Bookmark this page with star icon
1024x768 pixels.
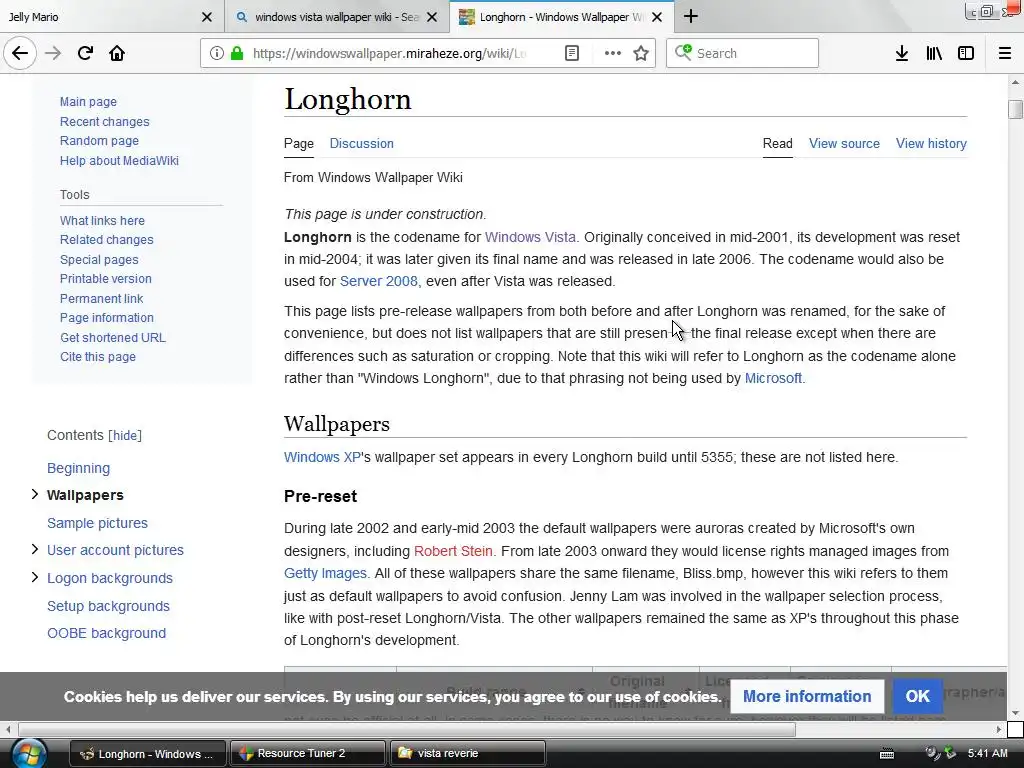[x=641, y=53]
